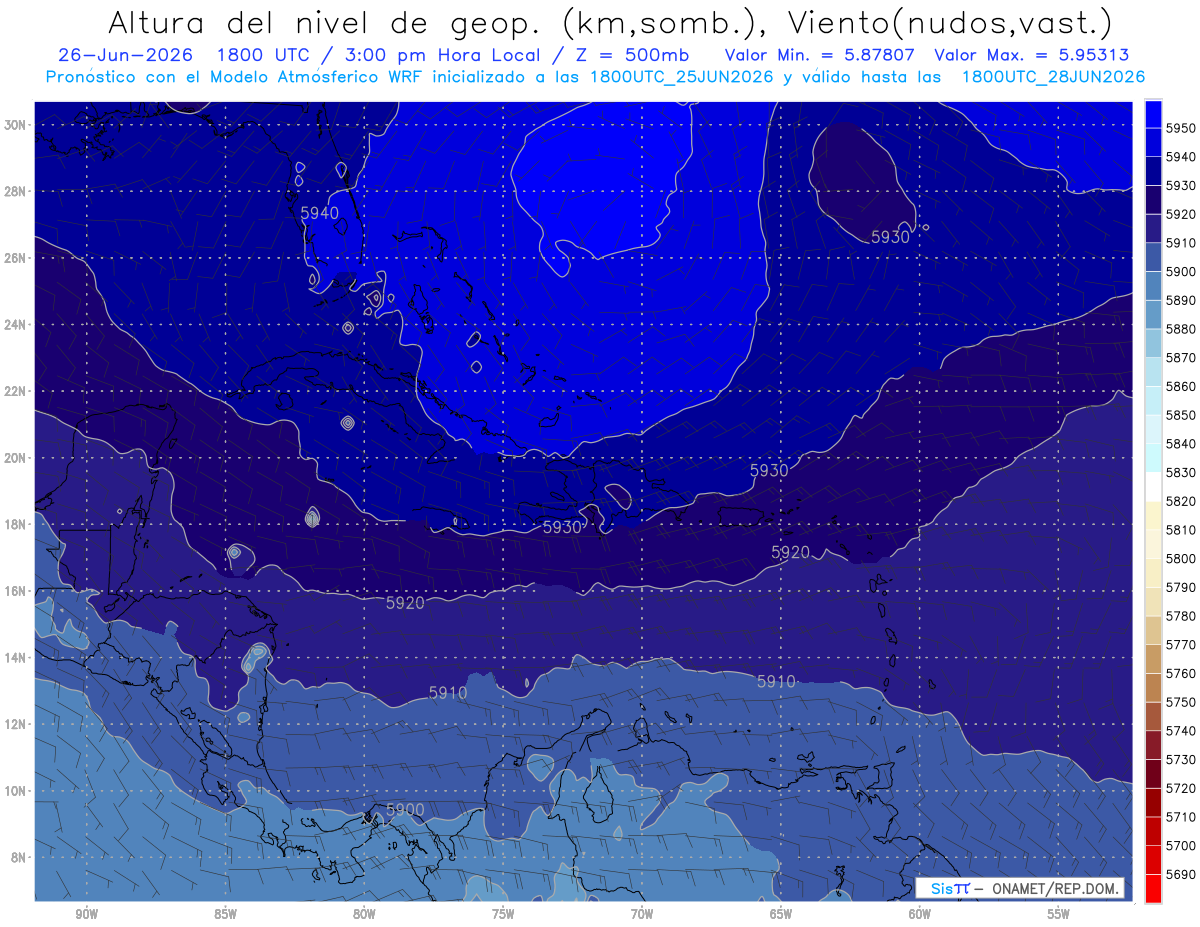The image size is (1200, 927).
Task: Click the '22N' latitude axis label
Action: 17,391
